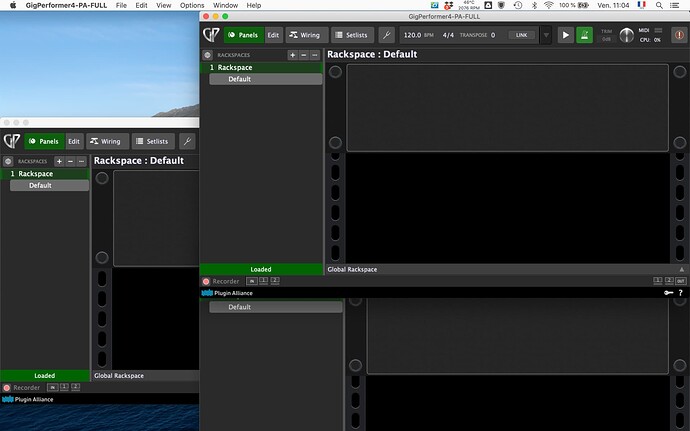Enter Edit mode in back window

click(x=74, y=141)
